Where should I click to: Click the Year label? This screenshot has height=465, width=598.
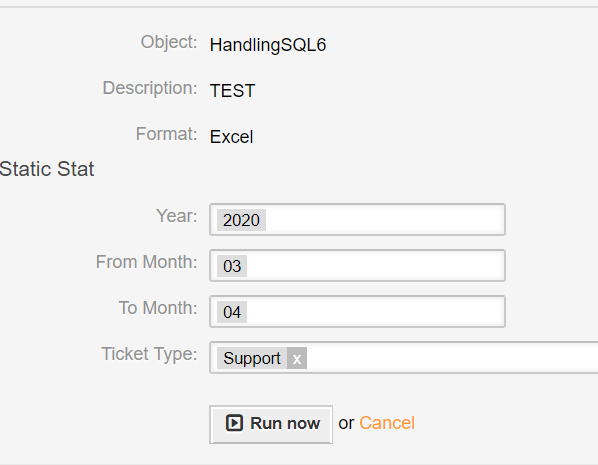[x=177, y=216]
